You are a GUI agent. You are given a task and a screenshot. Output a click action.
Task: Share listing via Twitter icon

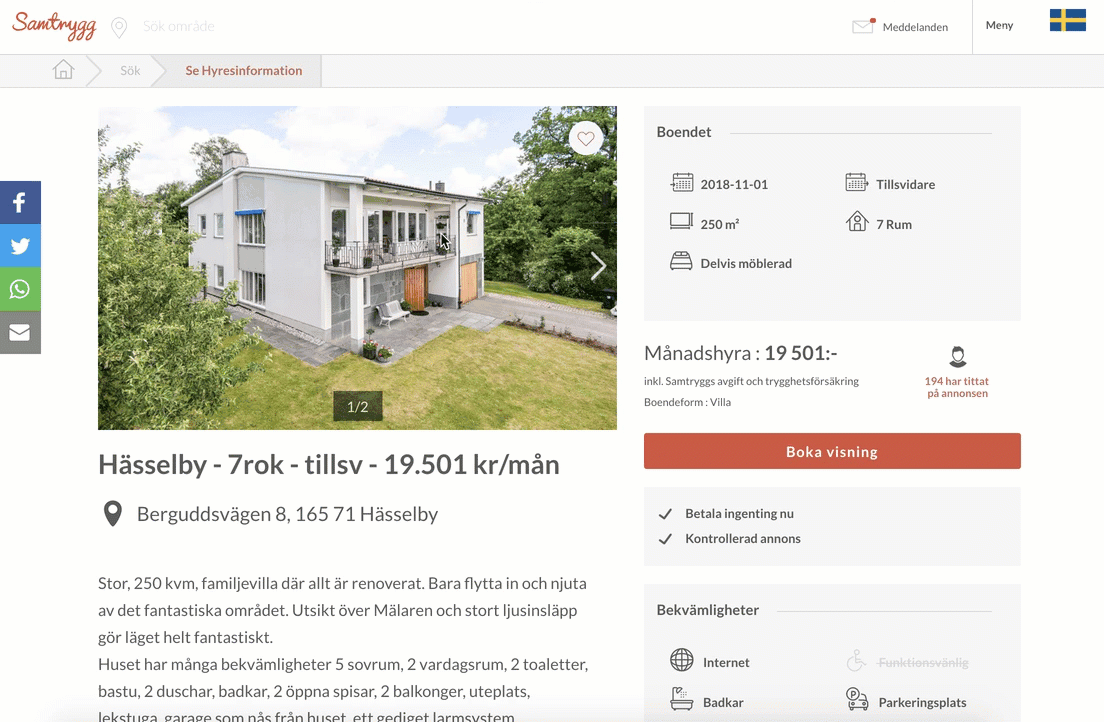tap(20, 246)
